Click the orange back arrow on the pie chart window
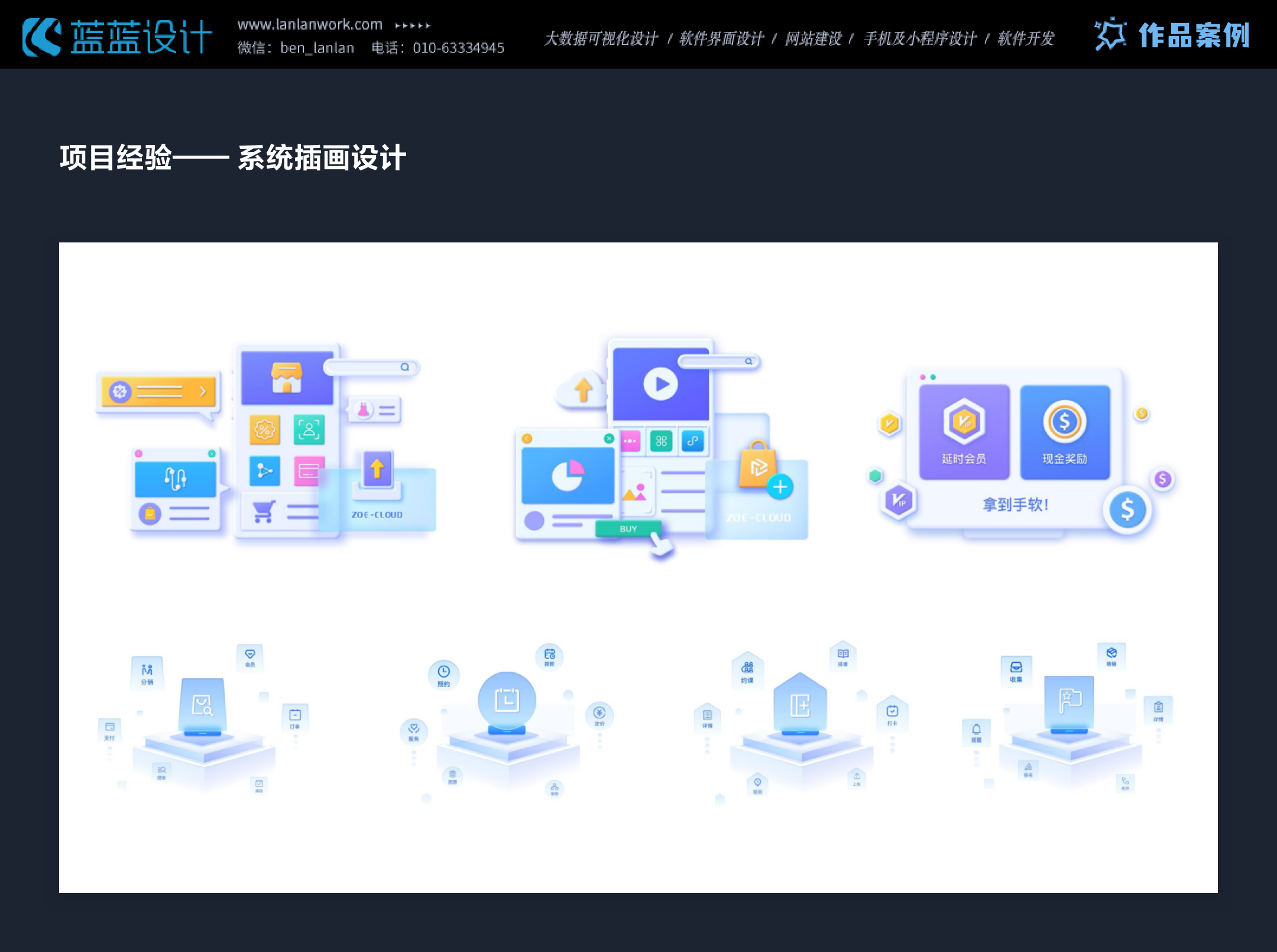Image resolution: width=1277 pixels, height=952 pixels. pyautogui.click(x=527, y=438)
